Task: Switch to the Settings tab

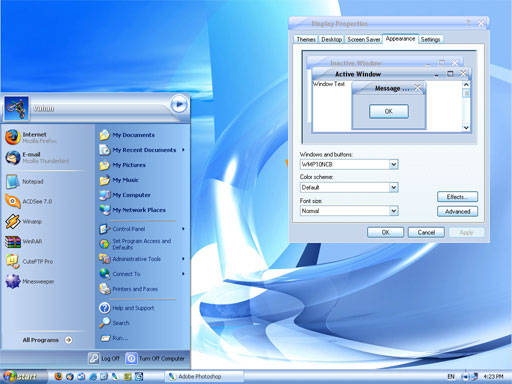Action: (x=430, y=39)
